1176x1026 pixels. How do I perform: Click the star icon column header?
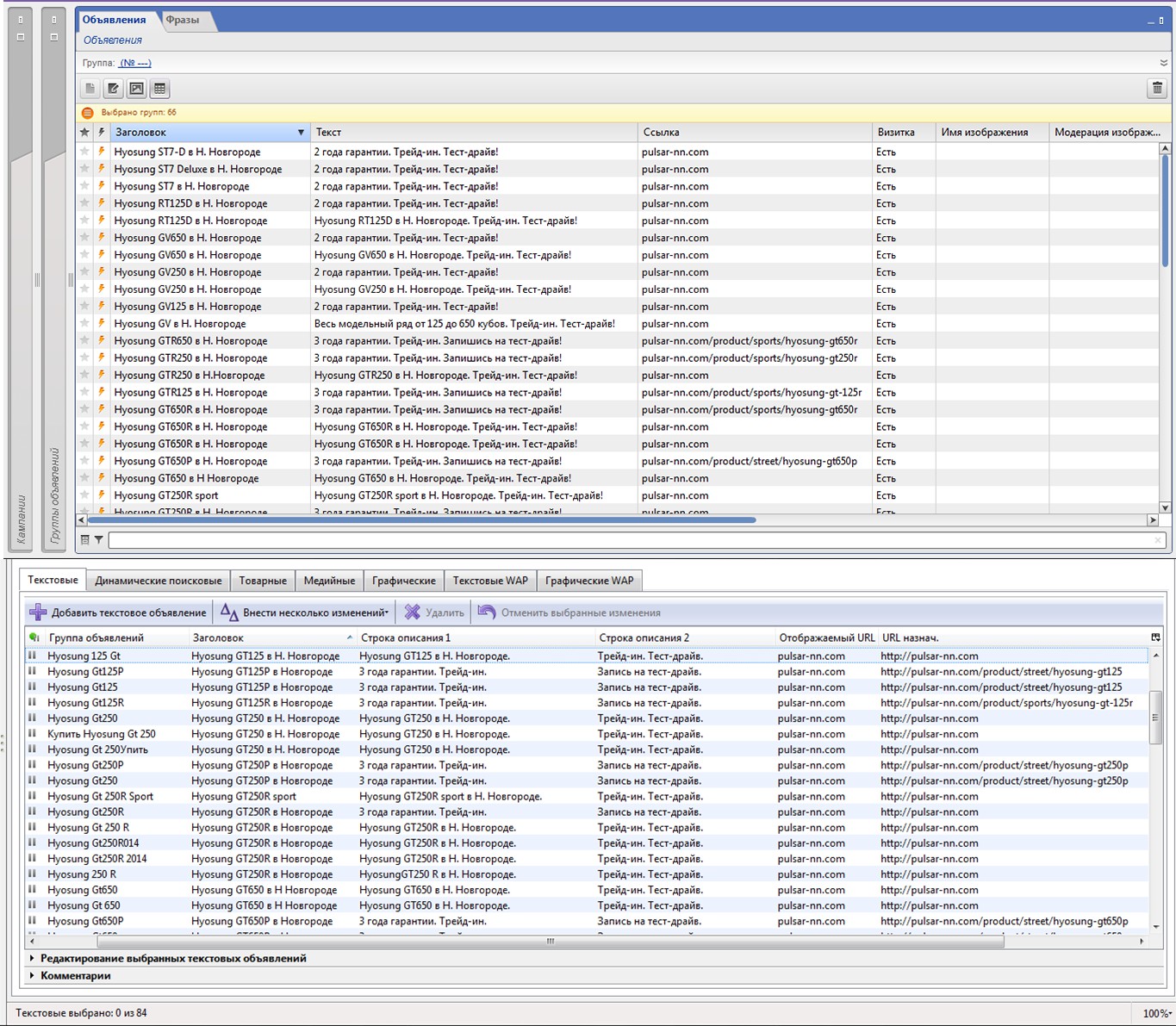coord(84,133)
